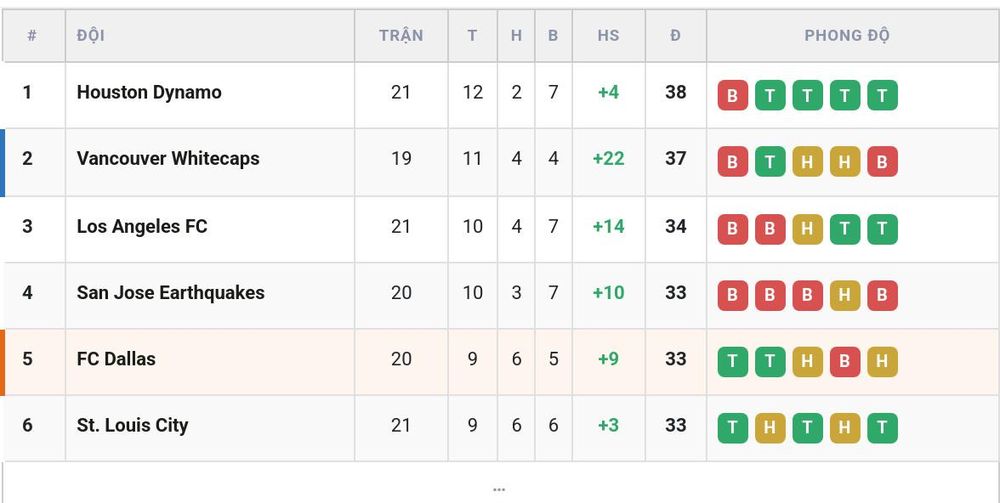Screen dimensions: 1000x503
Task: Click San Jose Earthquakes' yellow H form badge
Action: pyautogui.click(x=844, y=296)
